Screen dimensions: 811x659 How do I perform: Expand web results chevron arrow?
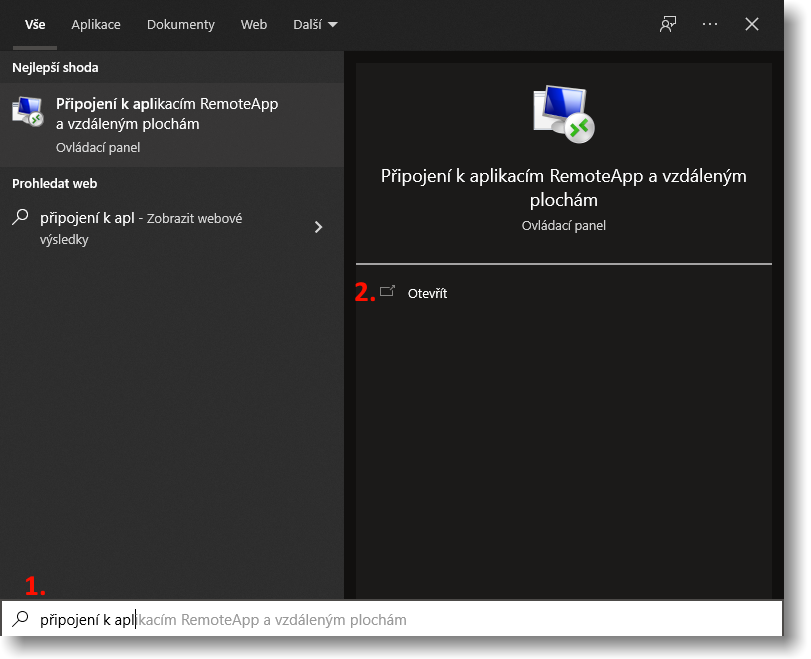[318, 227]
